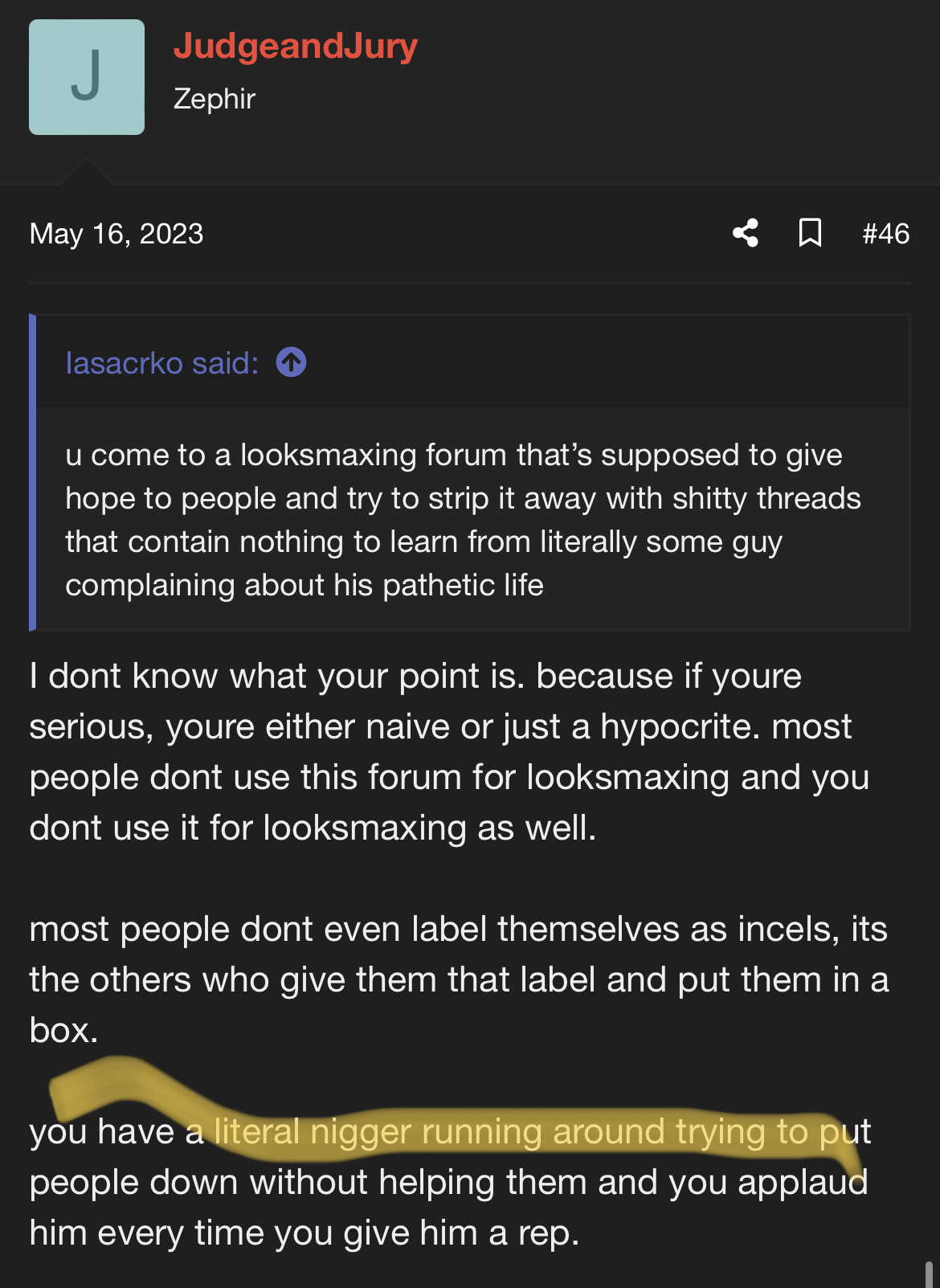Viewport: 940px width, 1288px height.
Task: Click the blue vertical bar of the quote
Action: pos(33,472)
